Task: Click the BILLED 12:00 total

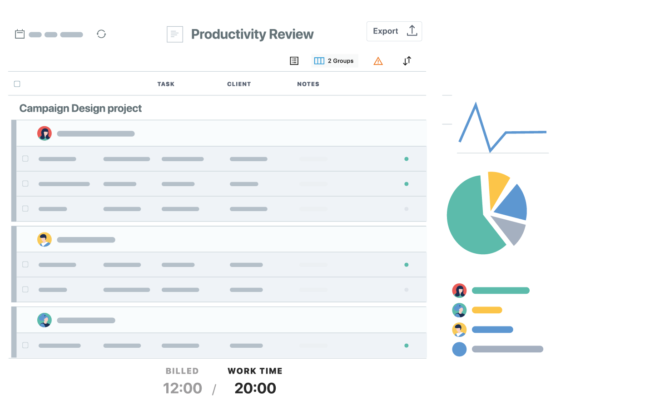Action: click(182, 381)
